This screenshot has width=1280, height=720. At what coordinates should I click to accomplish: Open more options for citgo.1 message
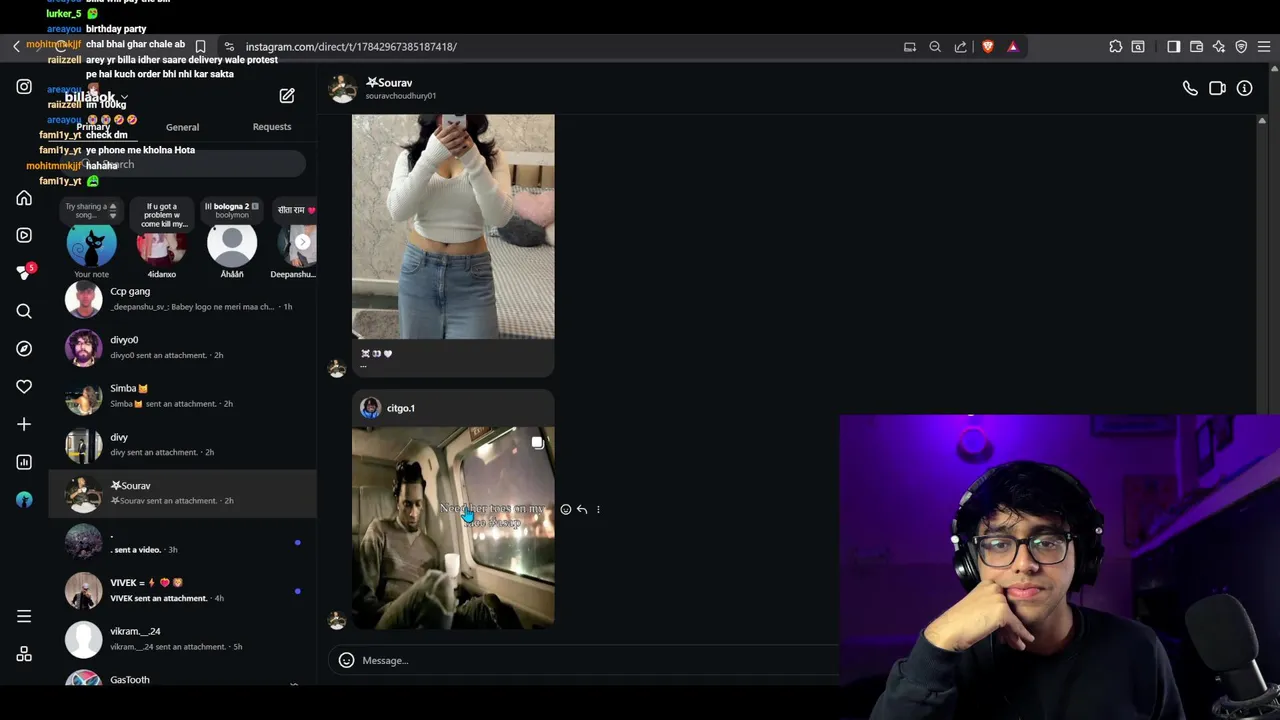pyautogui.click(x=598, y=510)
